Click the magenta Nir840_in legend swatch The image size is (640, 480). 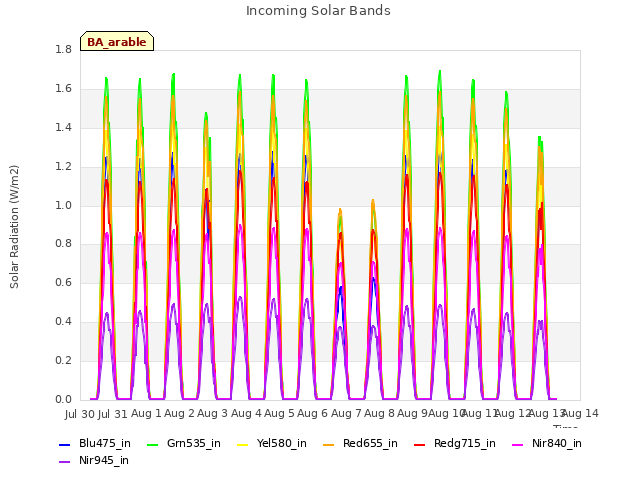(517, 444)
